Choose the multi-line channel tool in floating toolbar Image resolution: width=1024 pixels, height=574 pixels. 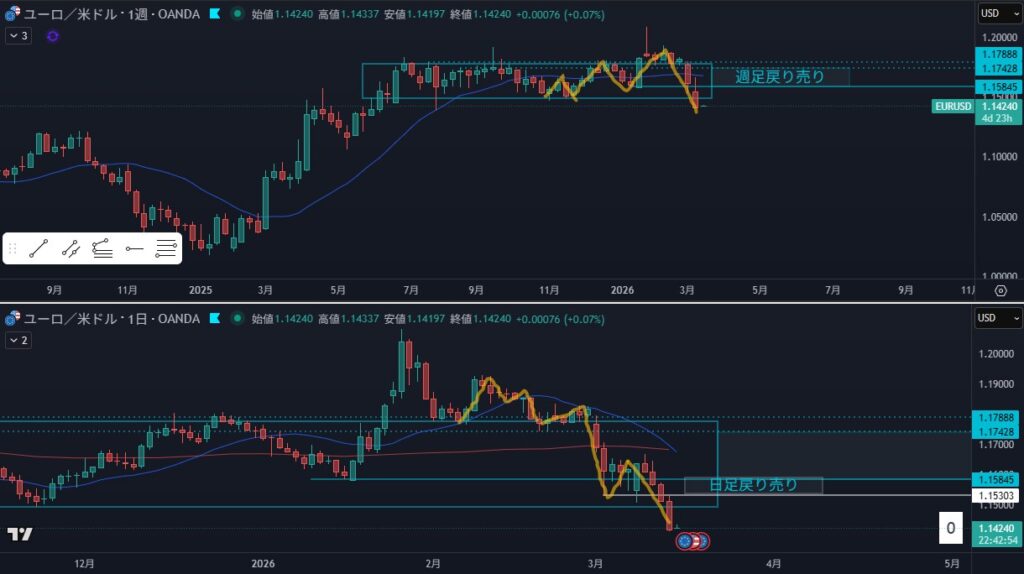click(102, 249)
